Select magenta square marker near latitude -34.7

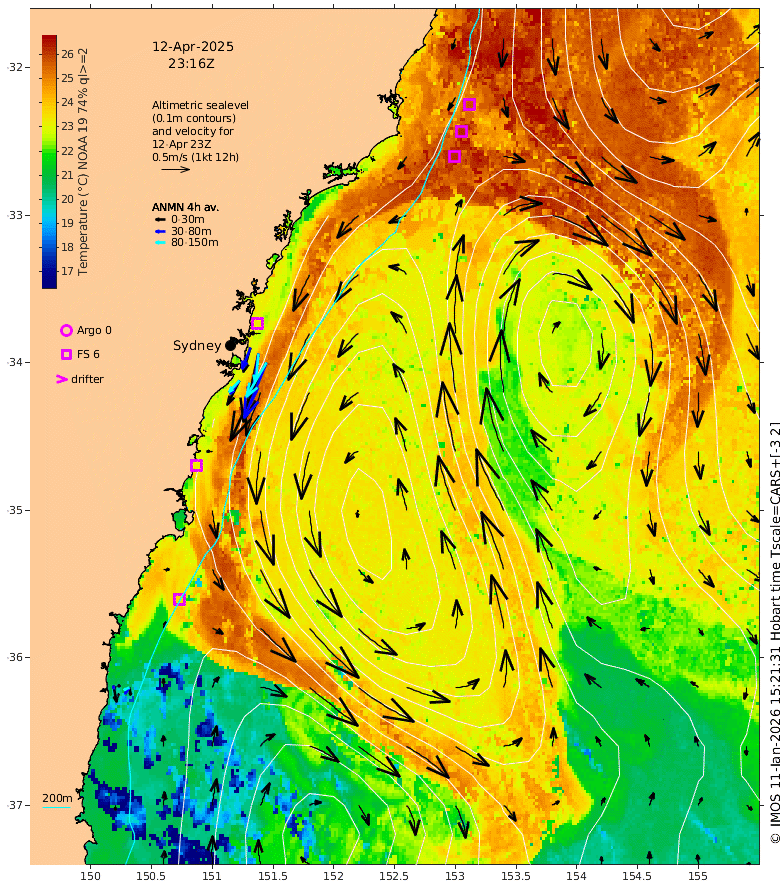click(x=196, y=465)
